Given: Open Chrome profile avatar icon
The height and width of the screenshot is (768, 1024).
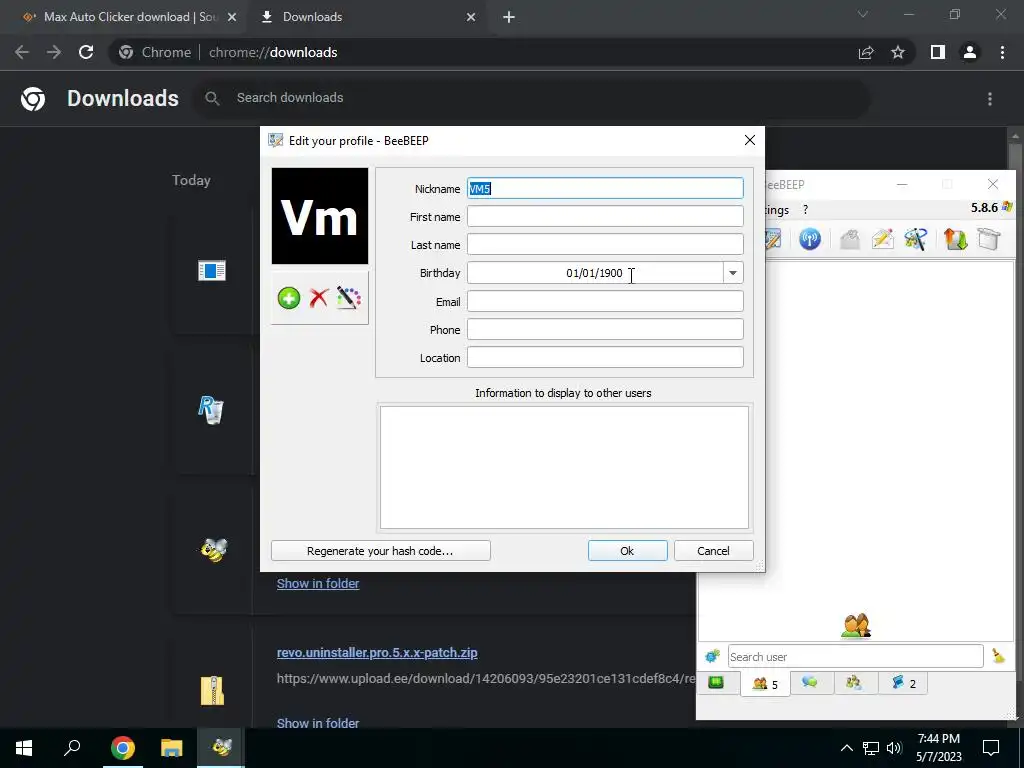Looking at the screenshot, I should [970, 52].
